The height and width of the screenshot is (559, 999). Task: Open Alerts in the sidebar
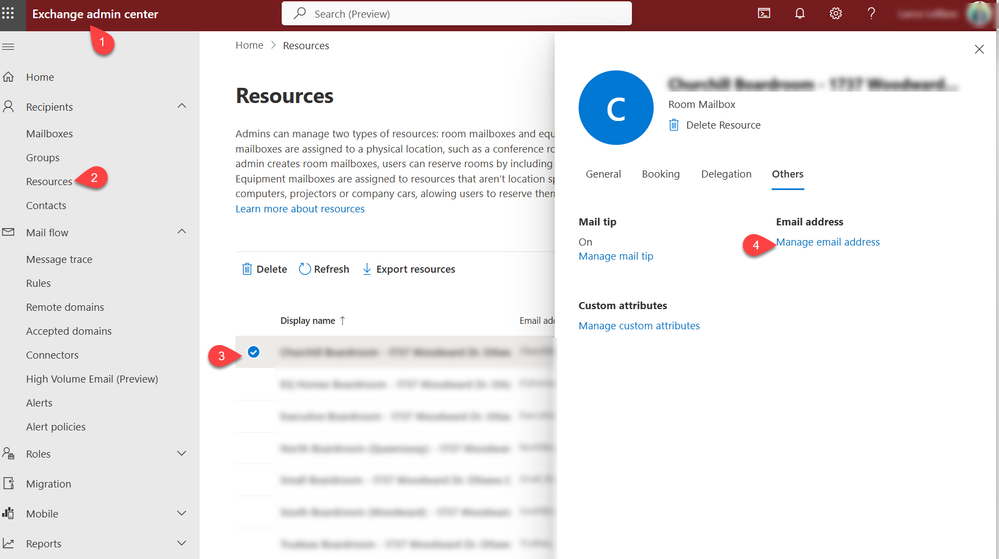tap(40, 403)
